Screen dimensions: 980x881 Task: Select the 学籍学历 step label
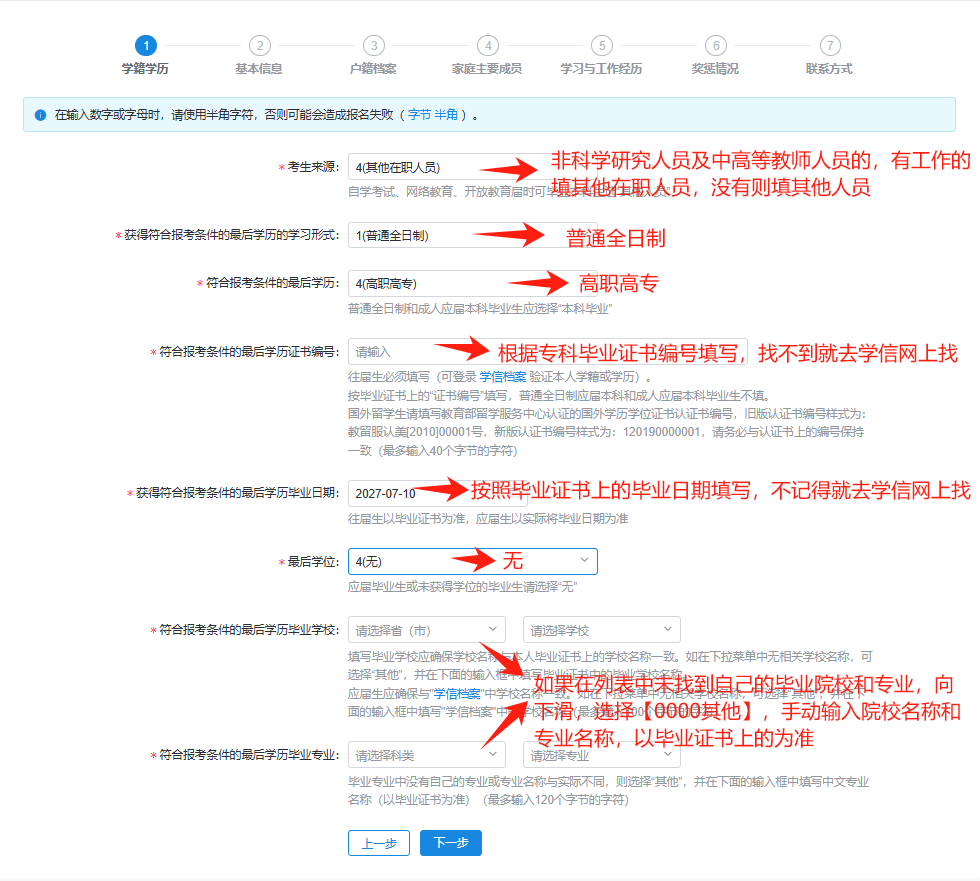(145, 69)
